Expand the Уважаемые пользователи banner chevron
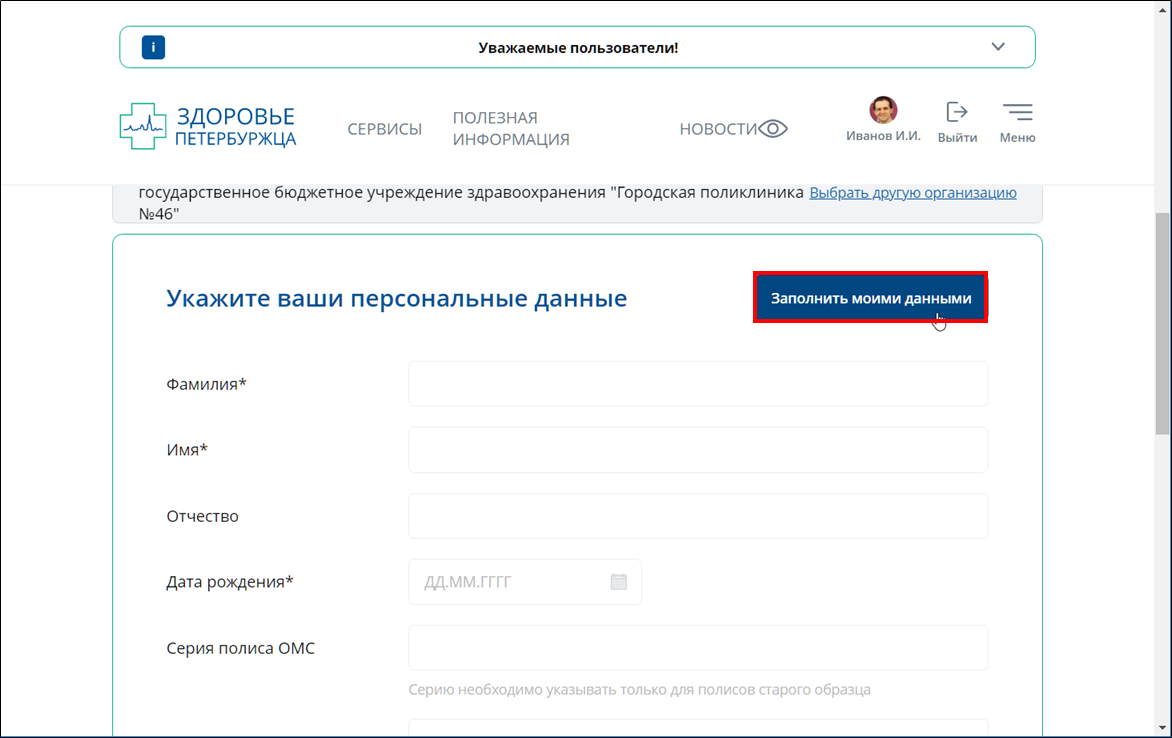Image resolution: width=1172 pixels, height=738 pixels. pyautogui.click(x=998, y=46)
